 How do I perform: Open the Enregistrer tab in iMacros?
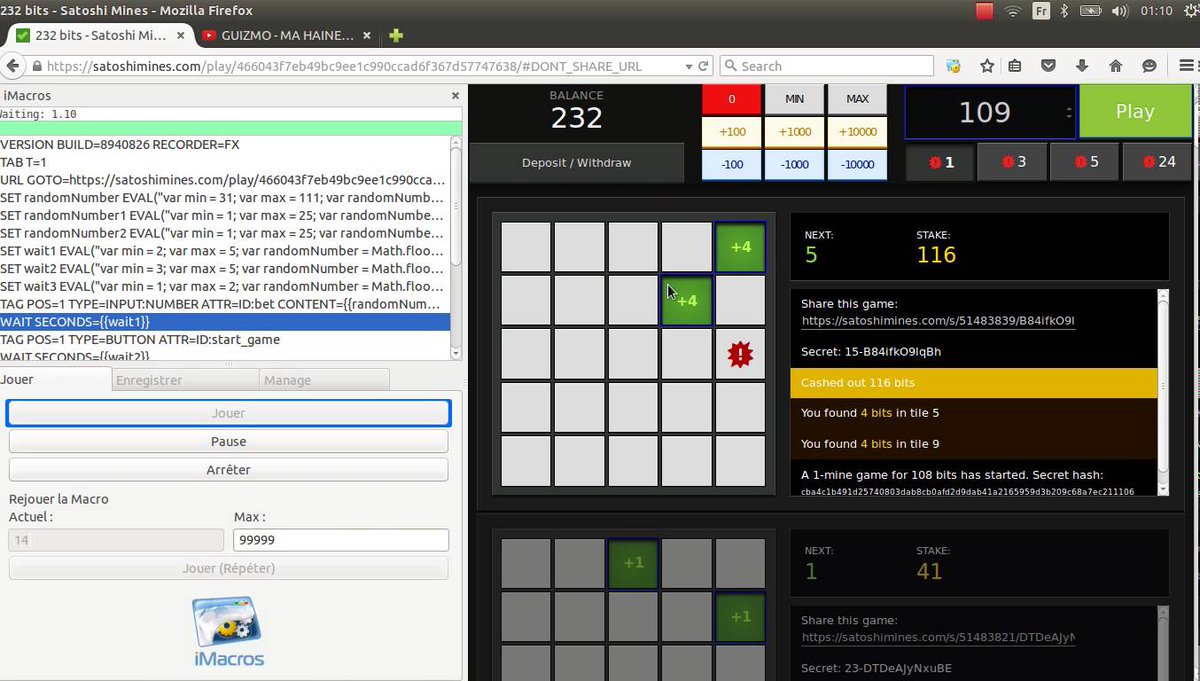click(185, 380)
